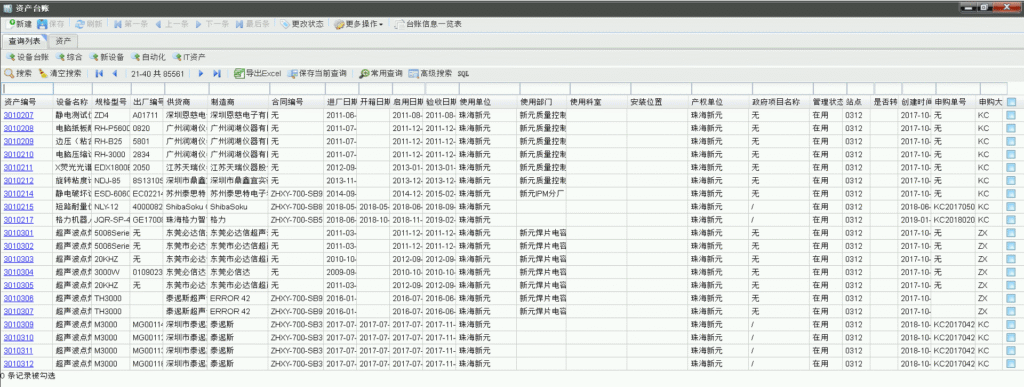
Task: Switch to the 查询列表 tab
Action: (24, 41)
